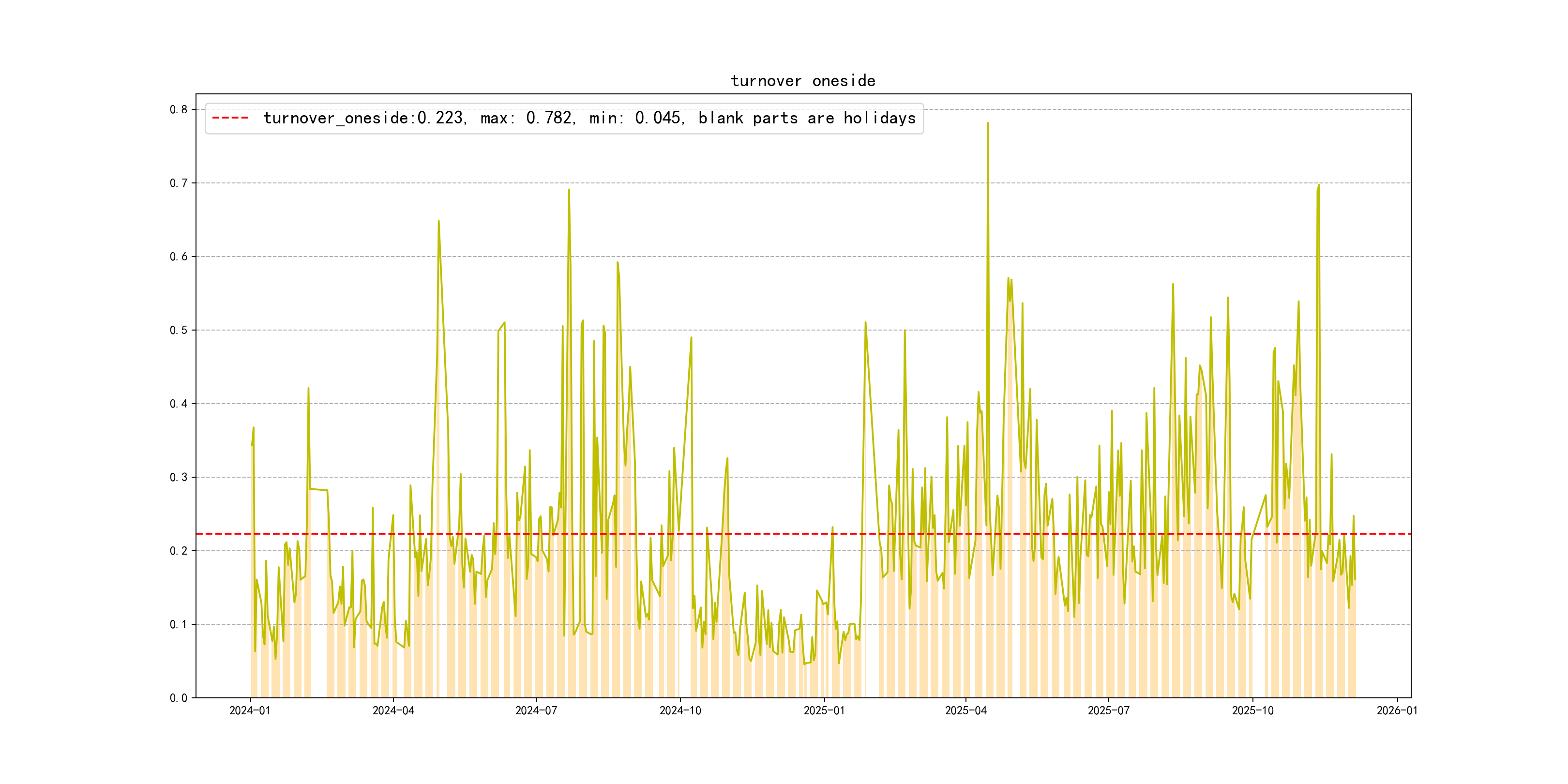Click the 2024-01 x-axis date label
Screen dimensions: 1568x784
pos(250,711)
